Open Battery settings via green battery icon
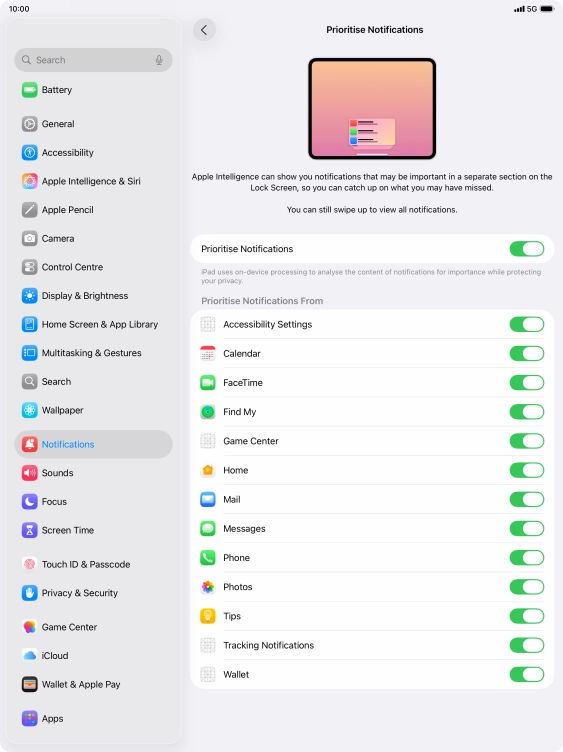The height and width of the screenshot is (752, 563). 30,90
